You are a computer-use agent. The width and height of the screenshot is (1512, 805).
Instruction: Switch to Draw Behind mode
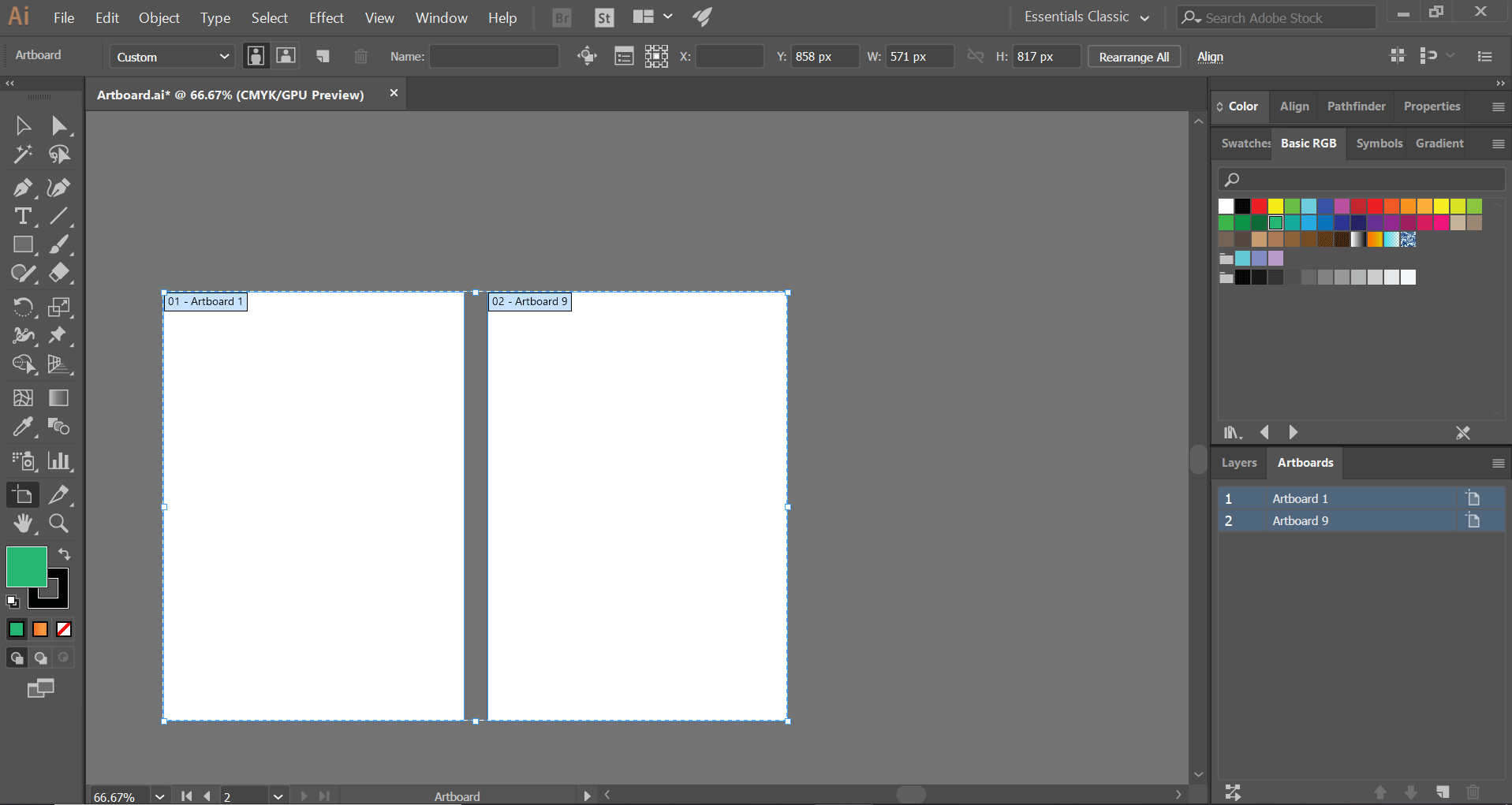coord(40,658)
